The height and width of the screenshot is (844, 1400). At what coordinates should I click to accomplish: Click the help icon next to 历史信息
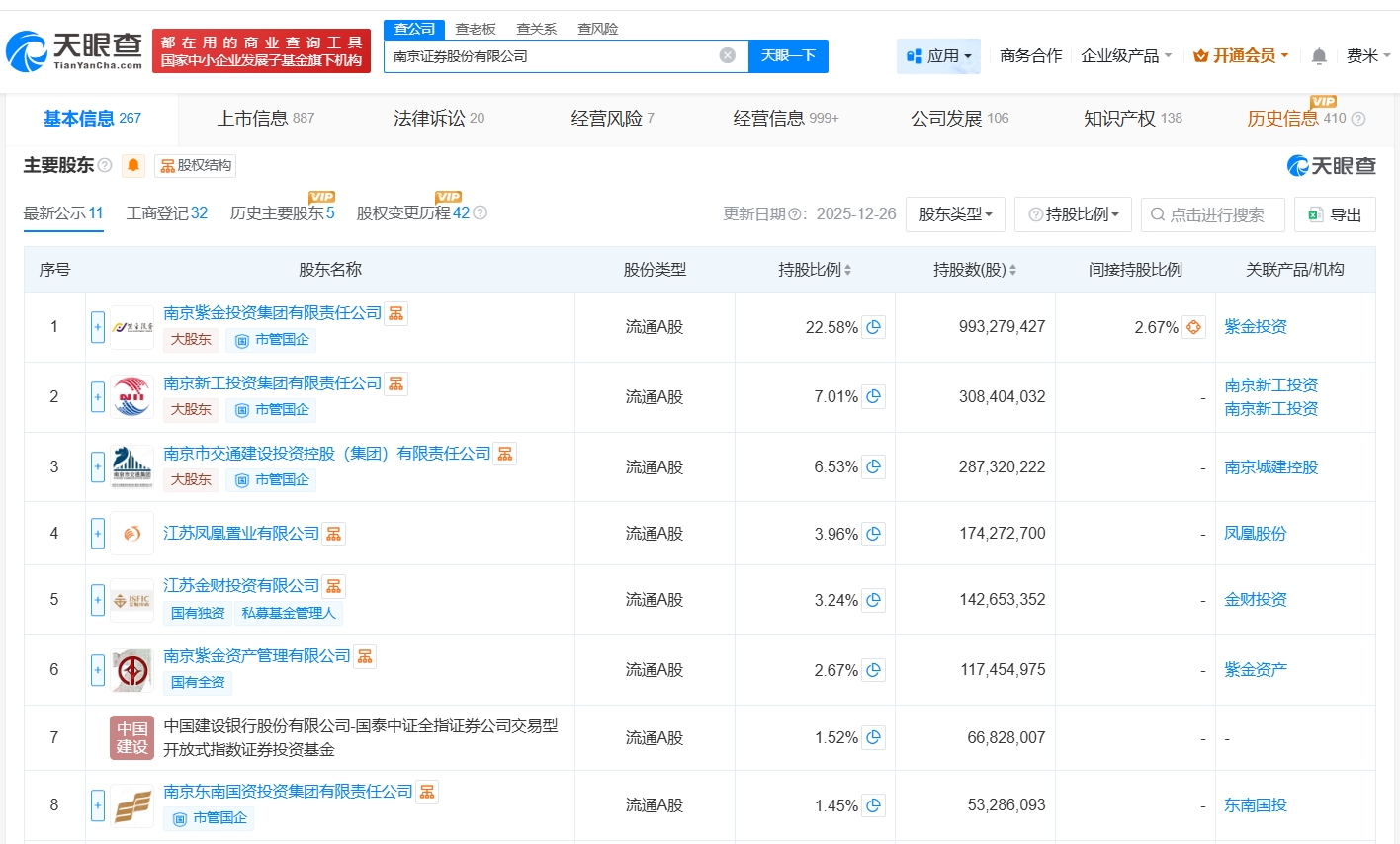point(1358,119)
